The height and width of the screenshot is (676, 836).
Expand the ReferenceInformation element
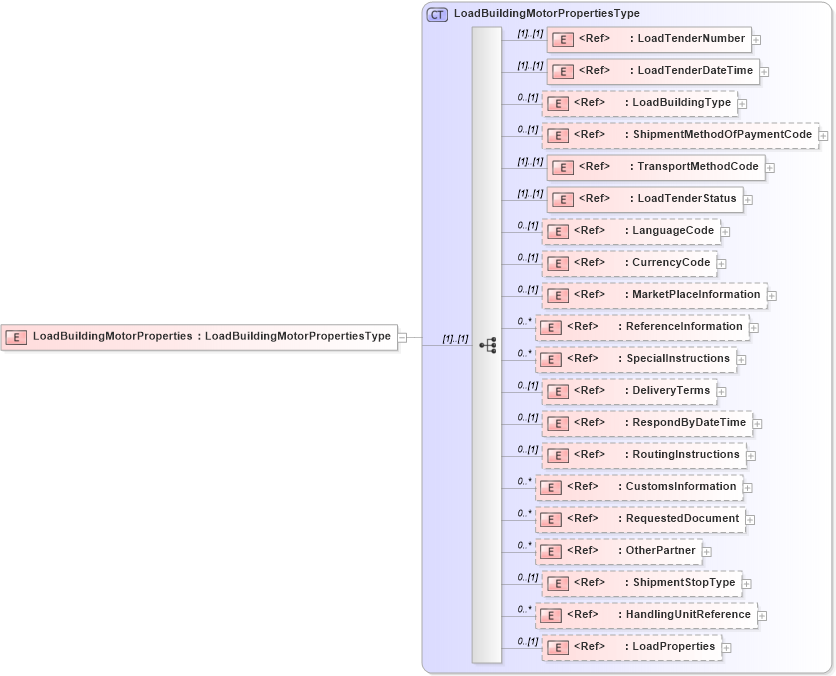click(753, 327)
